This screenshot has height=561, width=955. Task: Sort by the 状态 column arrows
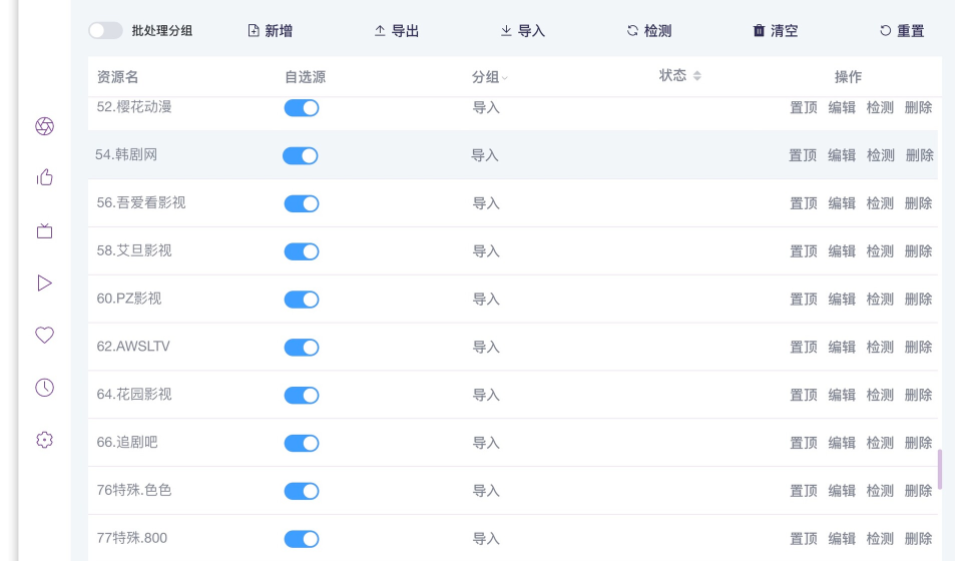tap(697, 77)
